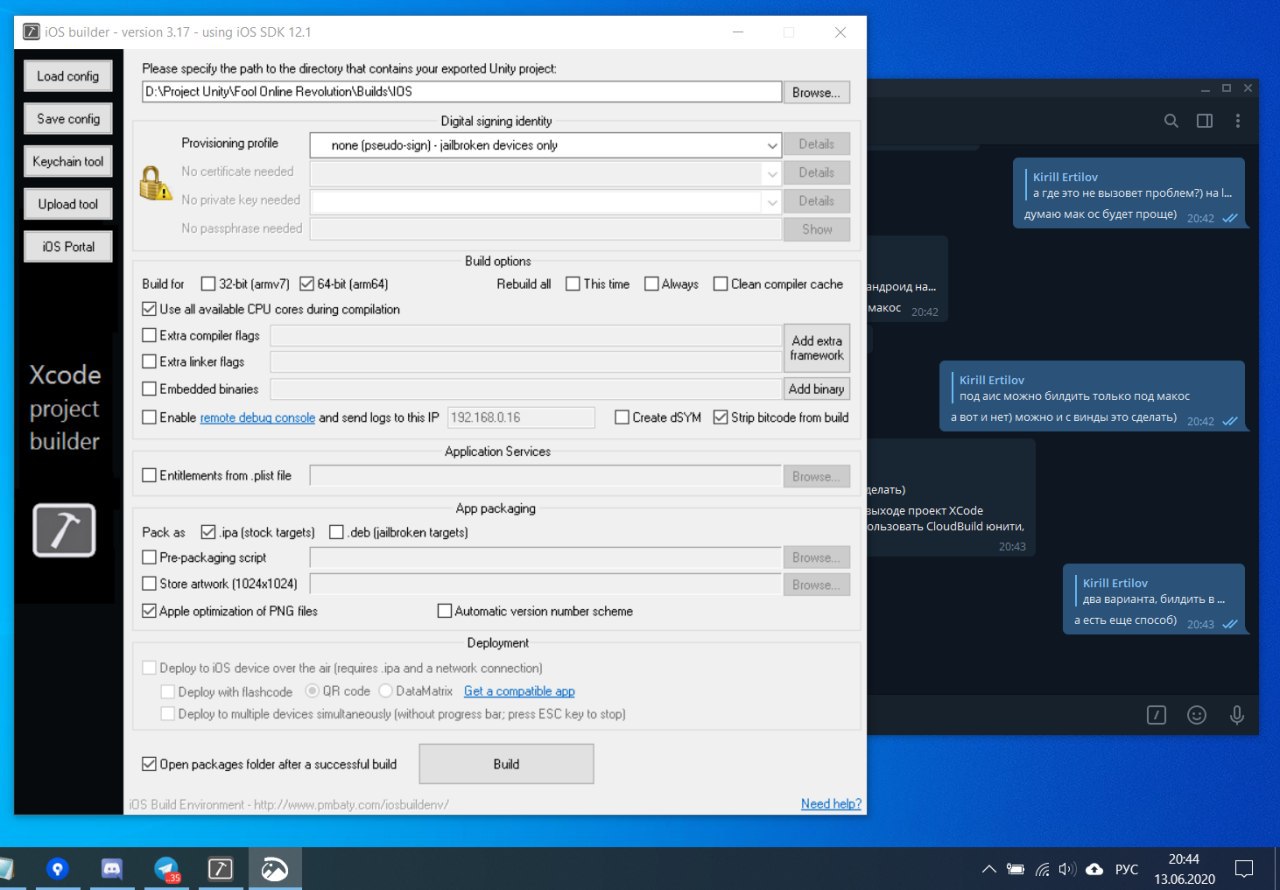Show hidden system tray icons
This screenshot has width=1280, height=890.
989,869
